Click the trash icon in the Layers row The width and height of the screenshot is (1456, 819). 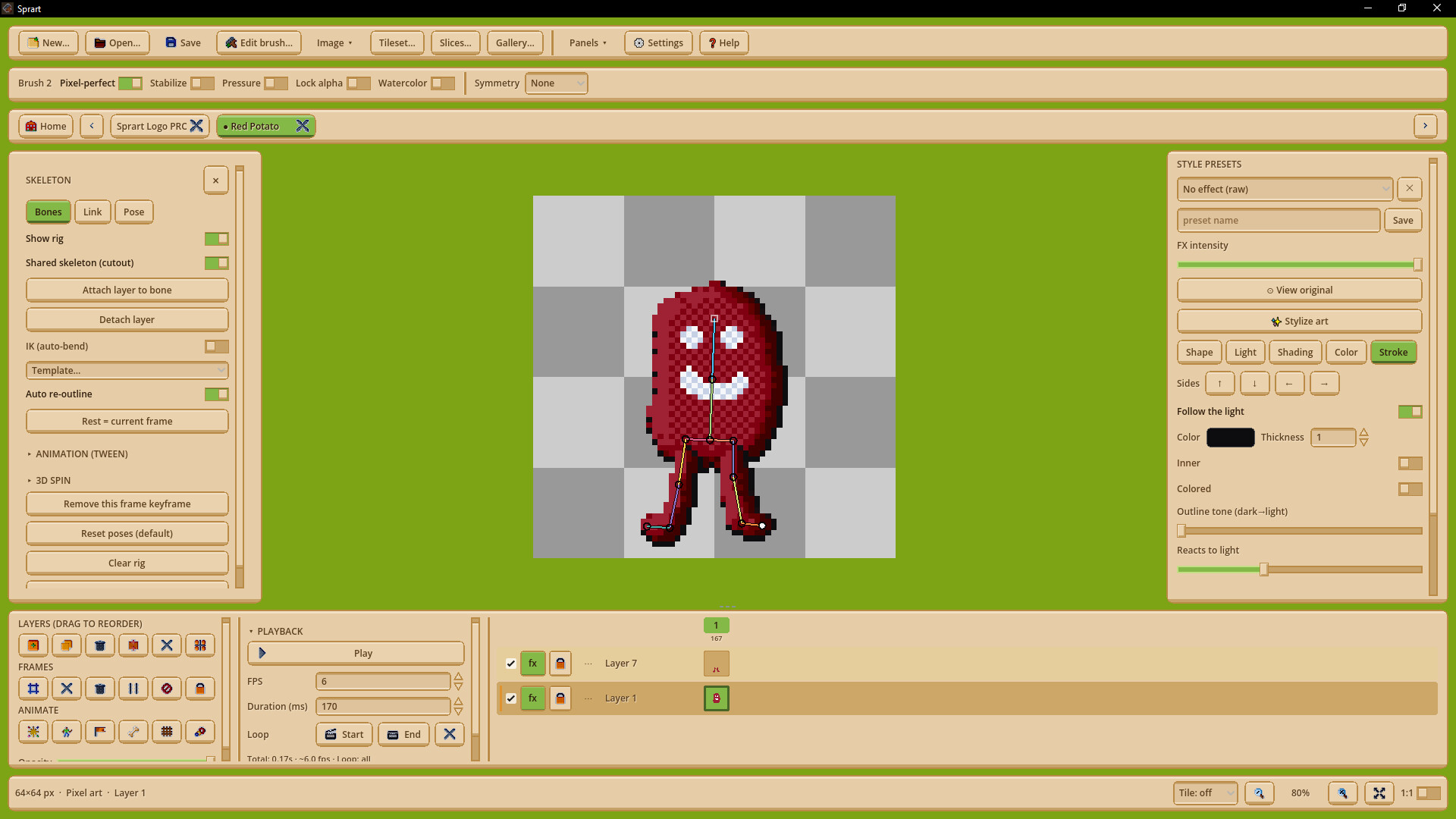pyautogui.click(x=100, y=645)
